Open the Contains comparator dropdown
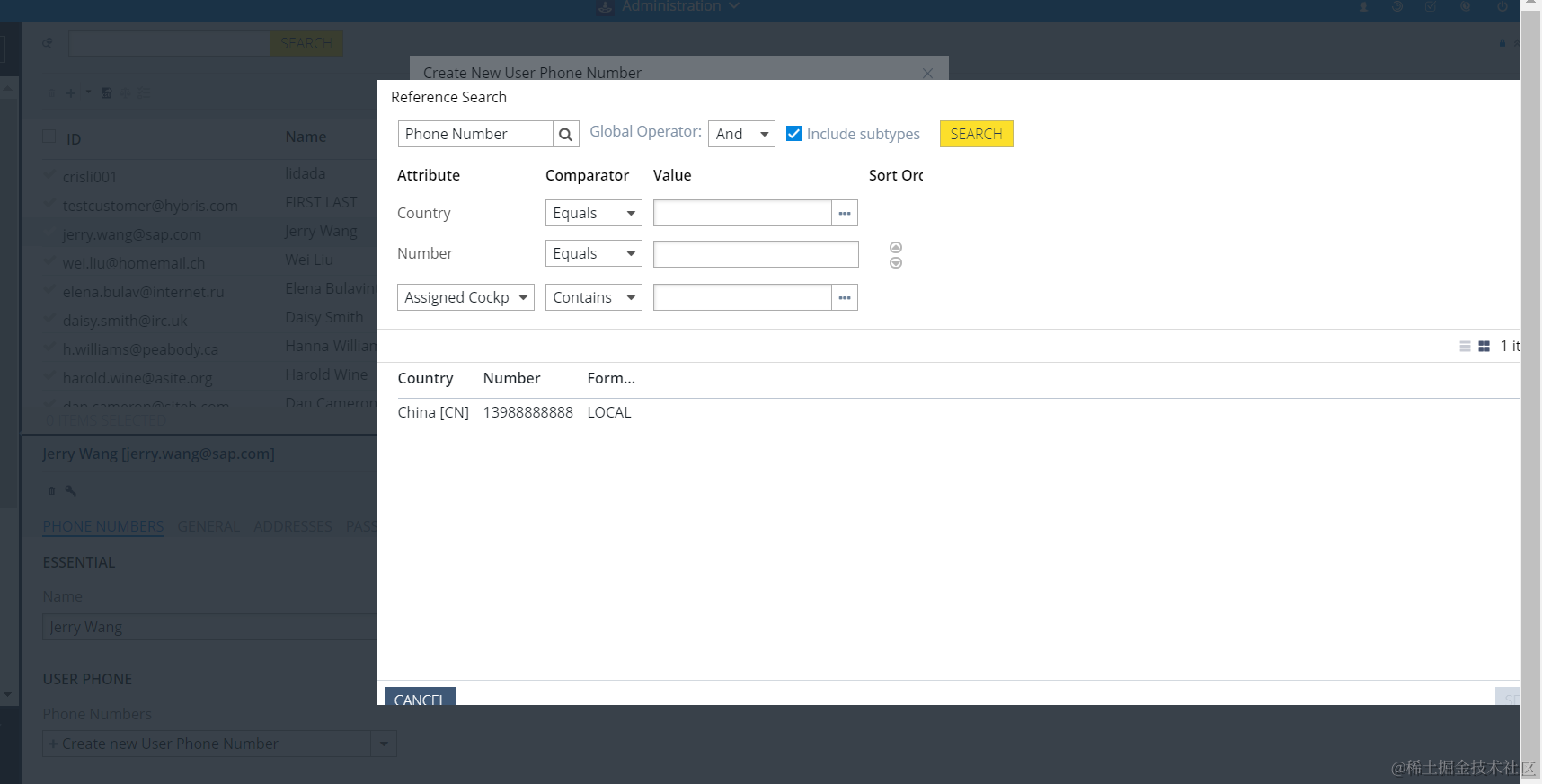The image size is (1542, 784). [593, 297]
